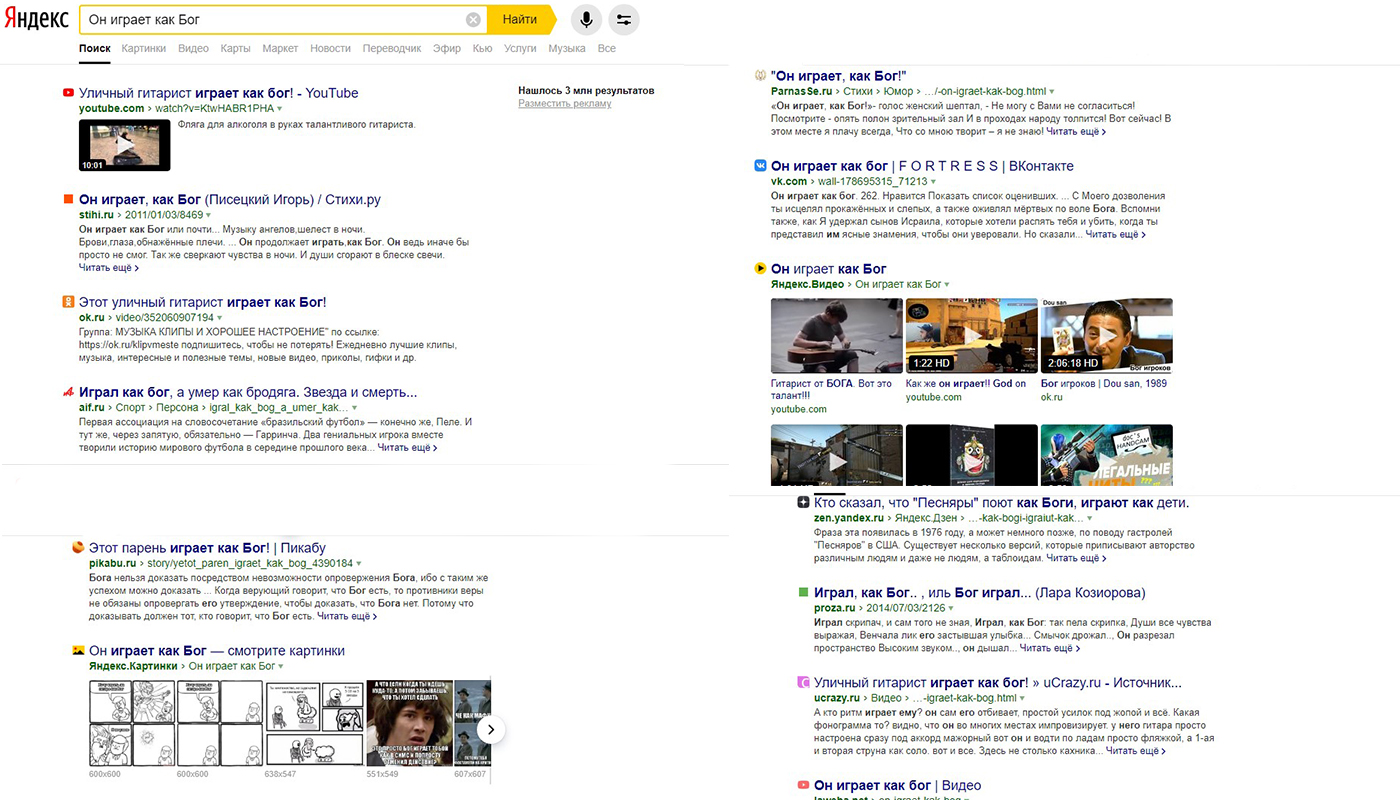Screen dimensions: 1400x800
Task: Click the Odnoklassniki favicon of ok.ru result
Action: (68, 302)
